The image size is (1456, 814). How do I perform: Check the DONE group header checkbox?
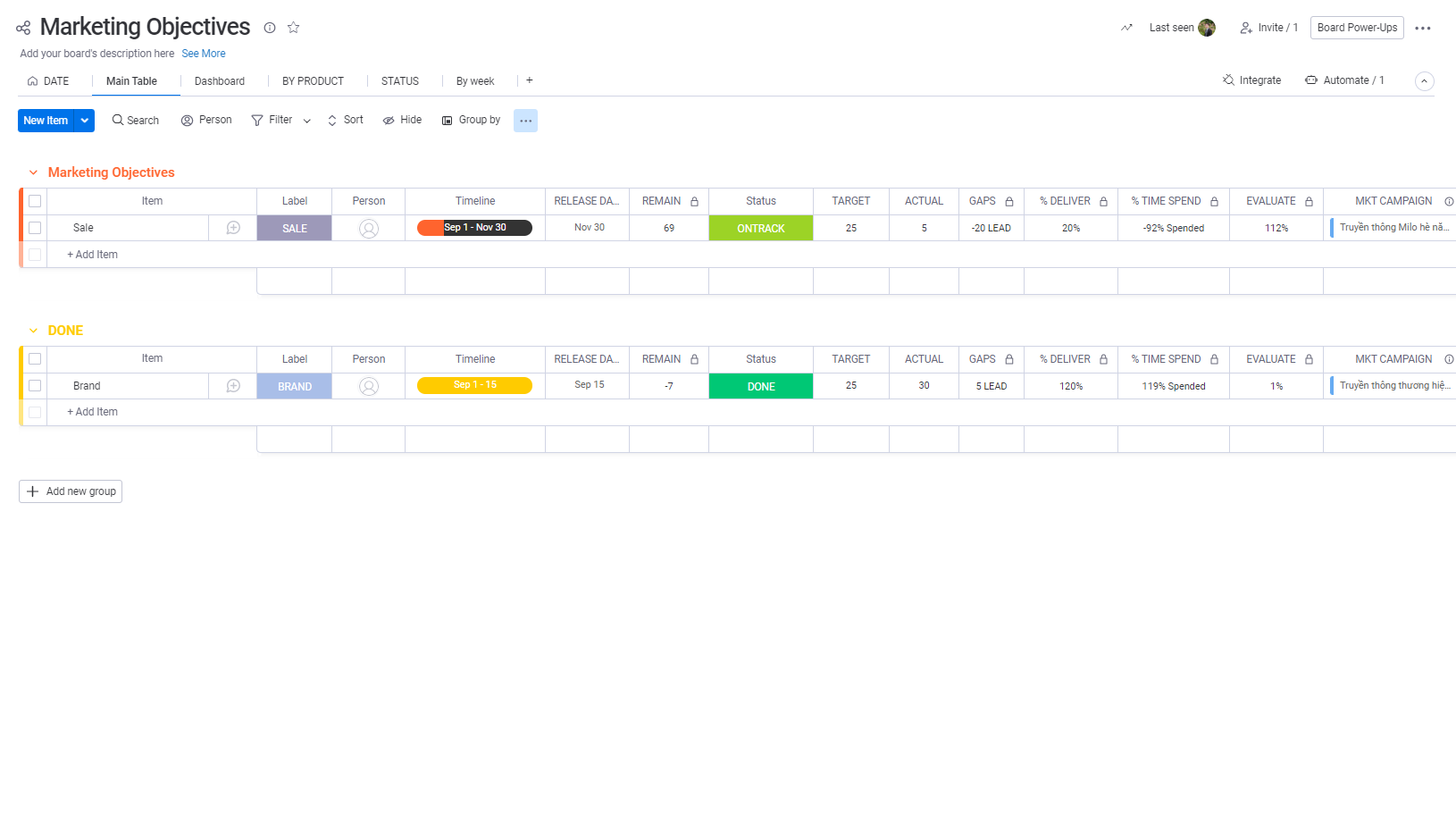[34, 358]
